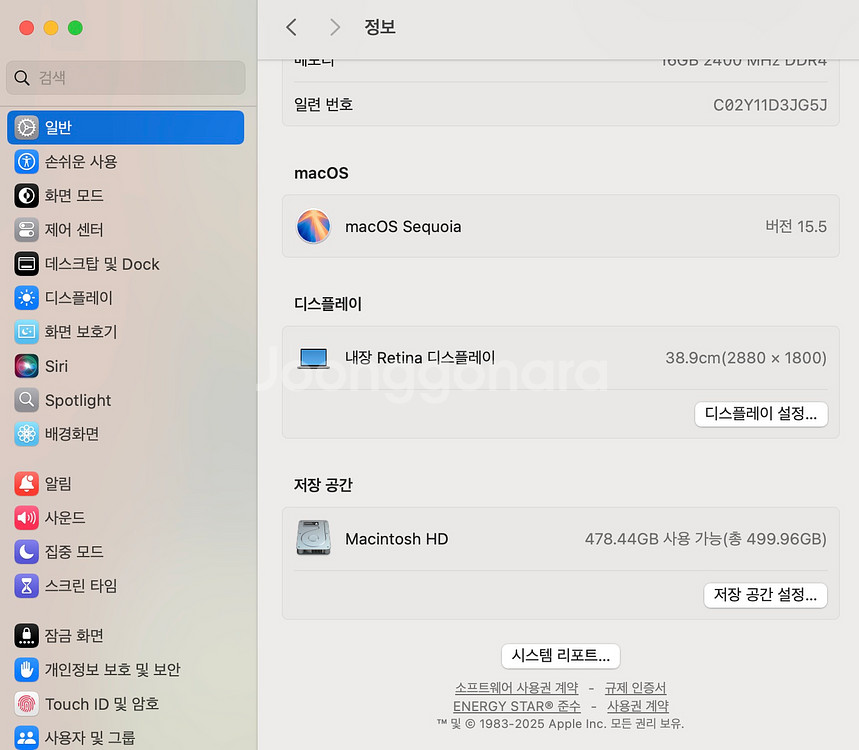The width and height of the screenshot is (859, 750).
Task: Click the Macintosh HD label
Action: click(397, 539)
